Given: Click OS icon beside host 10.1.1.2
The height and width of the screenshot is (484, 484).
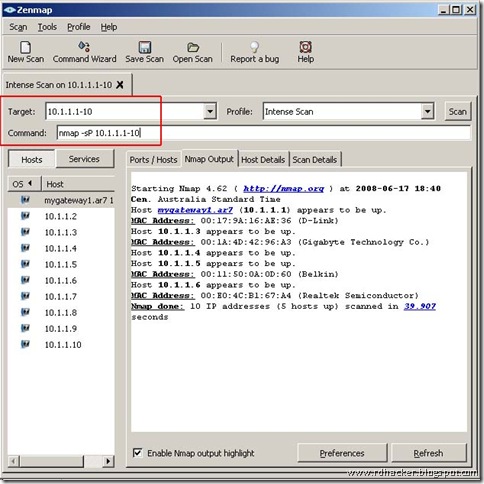Looking at the screenshot, I should (x=25, y=216).
